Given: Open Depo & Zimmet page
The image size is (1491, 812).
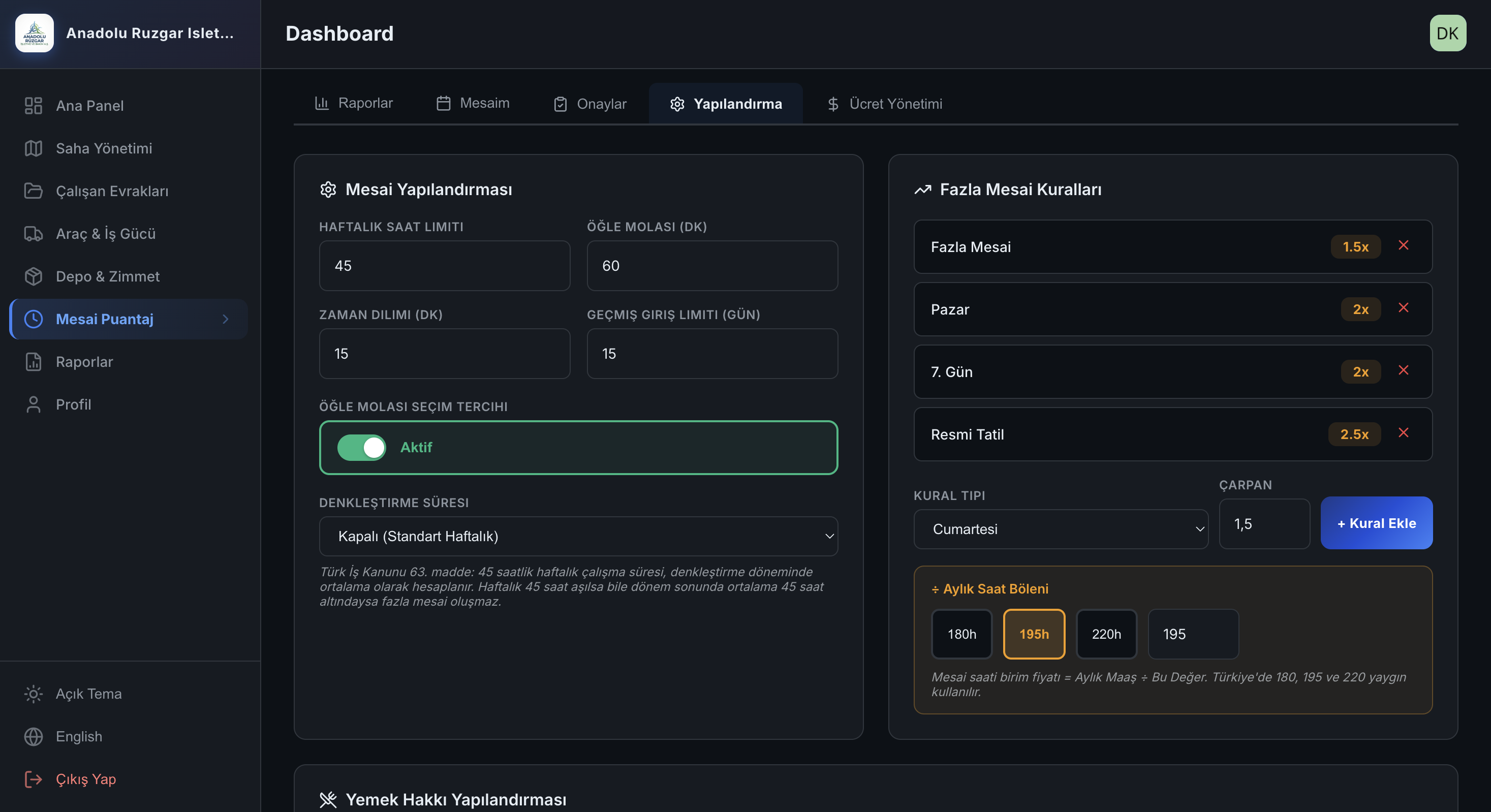Looking at the screenshot, I should click(x=129, y=276).
